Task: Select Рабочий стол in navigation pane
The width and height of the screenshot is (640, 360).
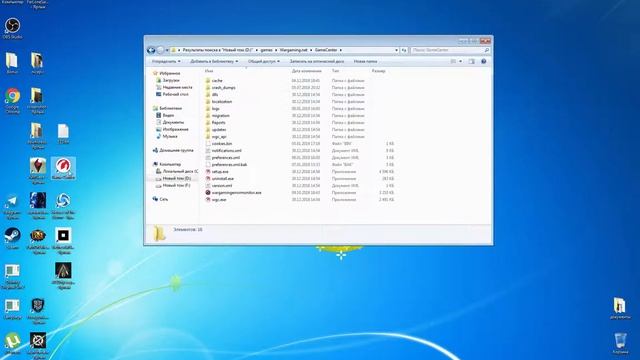Action: point(176,94)
